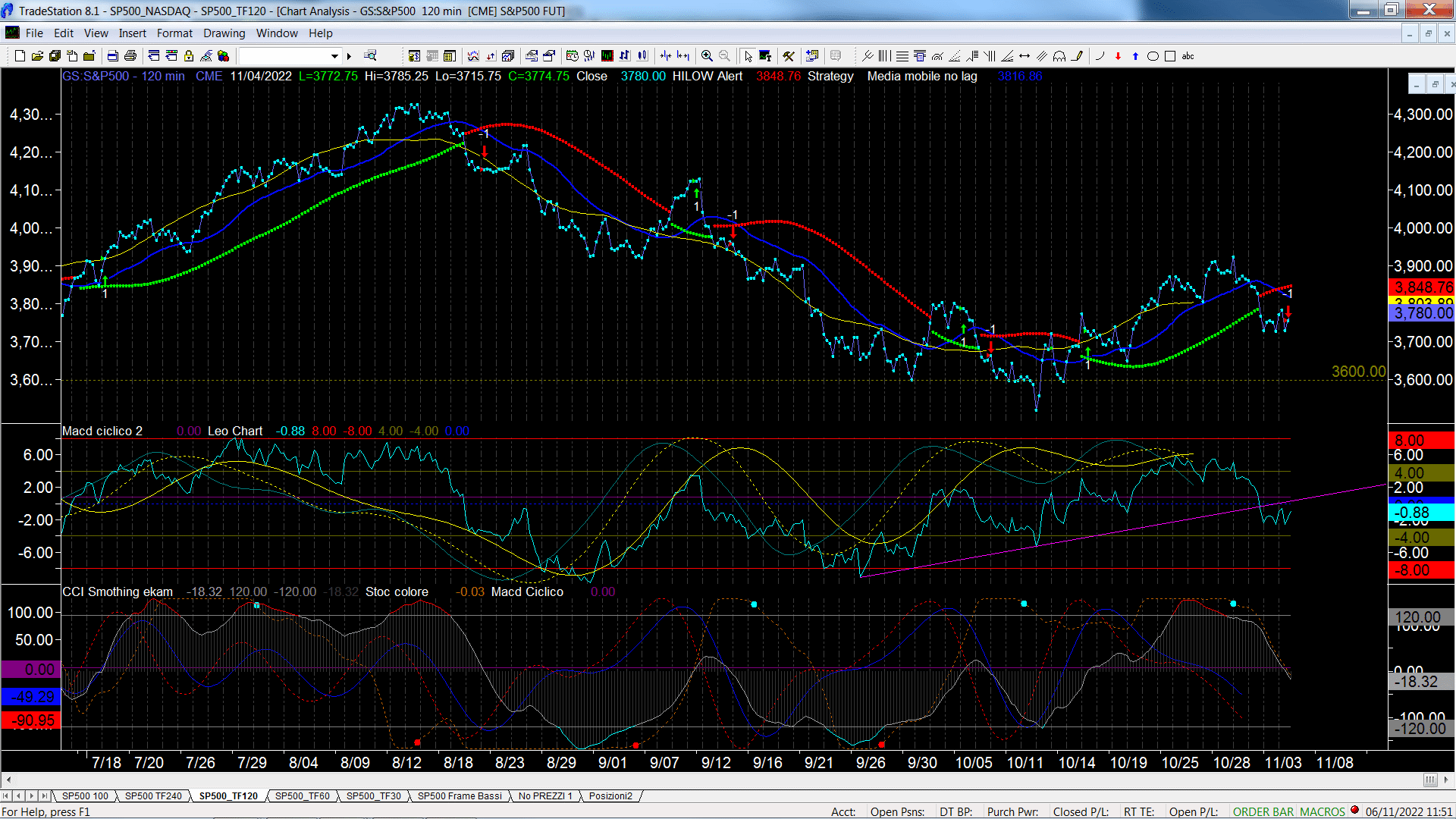Open the File menu
Image resolution: width=1456 pixels, height=819 pixels.
tap(34, 33)
